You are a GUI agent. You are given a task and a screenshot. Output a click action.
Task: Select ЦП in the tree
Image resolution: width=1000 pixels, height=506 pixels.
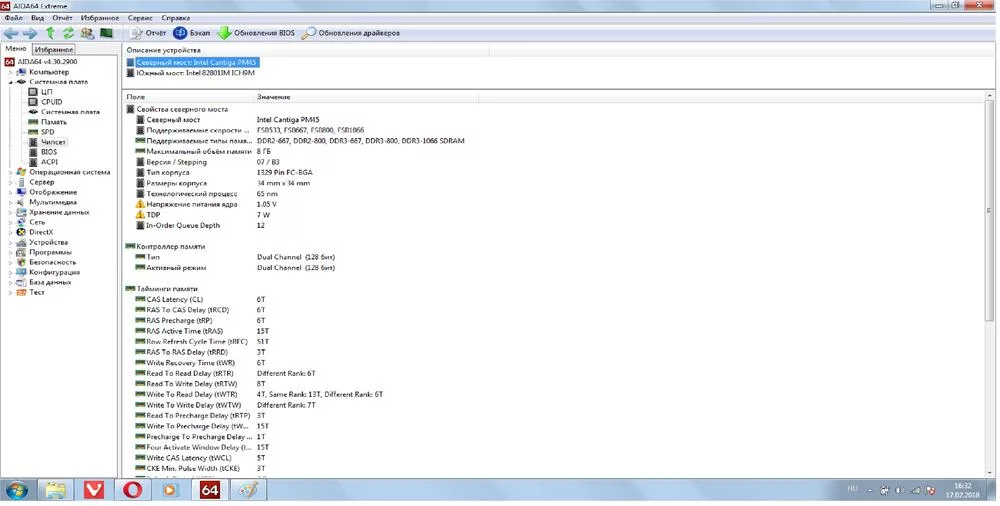(x=41, y=92)
